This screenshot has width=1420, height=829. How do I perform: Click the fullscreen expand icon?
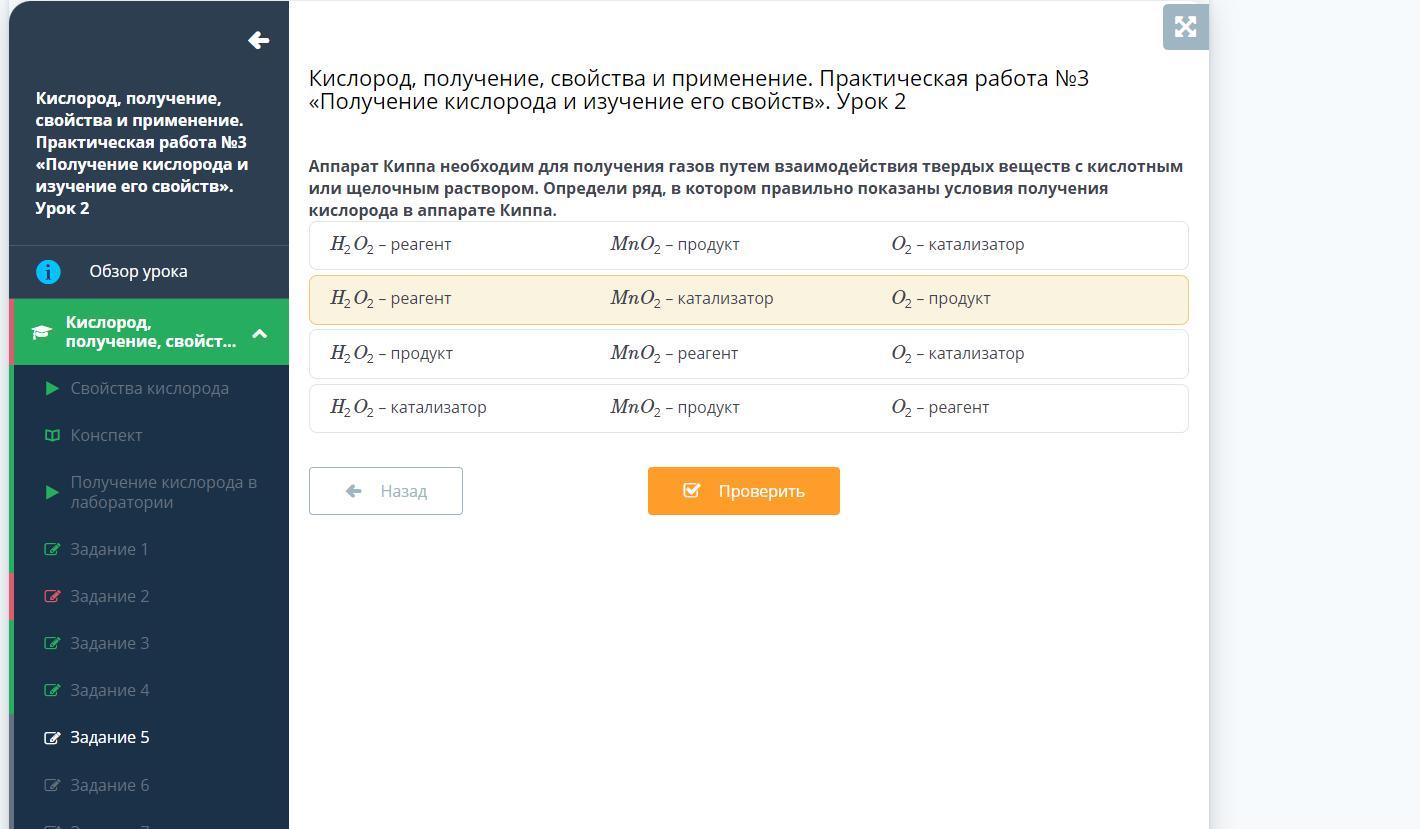(1185, 27)
